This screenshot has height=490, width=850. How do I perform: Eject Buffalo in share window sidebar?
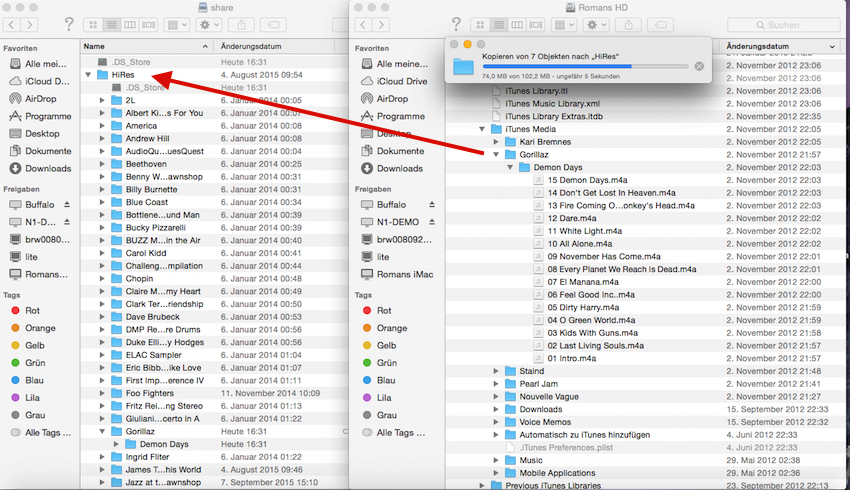[67, 204]
